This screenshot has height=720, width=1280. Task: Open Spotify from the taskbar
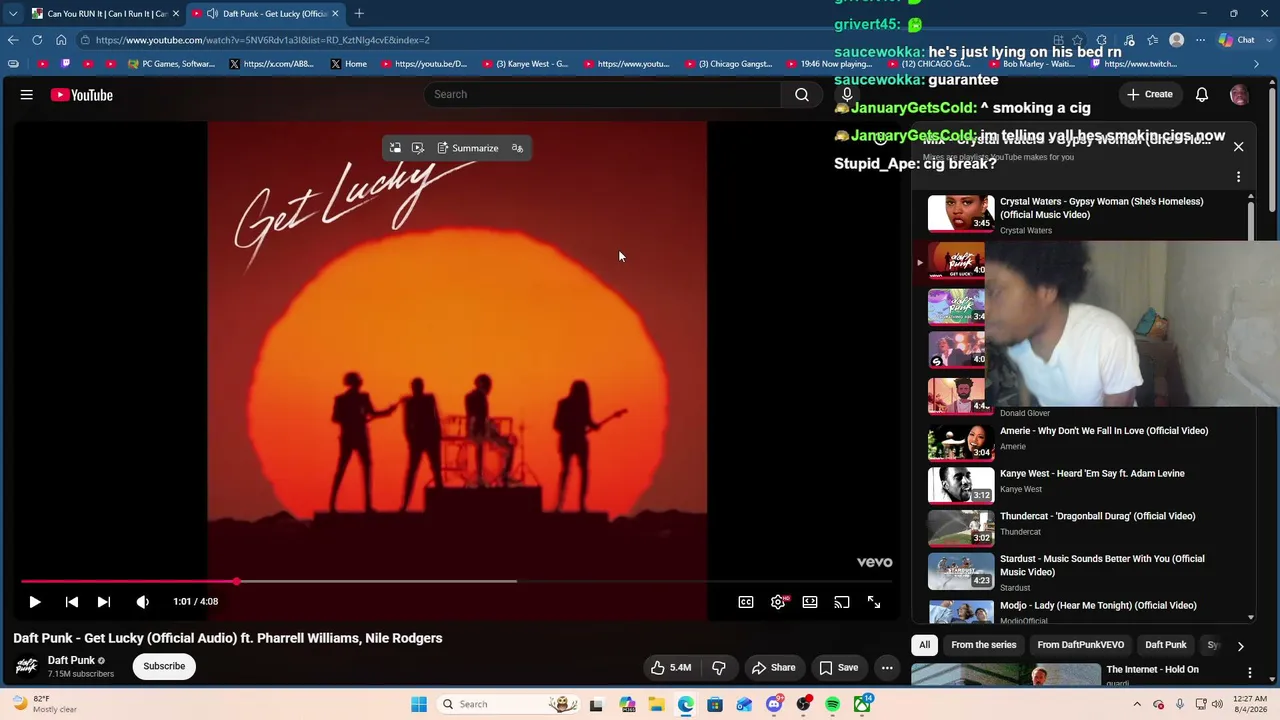[832, 704]
